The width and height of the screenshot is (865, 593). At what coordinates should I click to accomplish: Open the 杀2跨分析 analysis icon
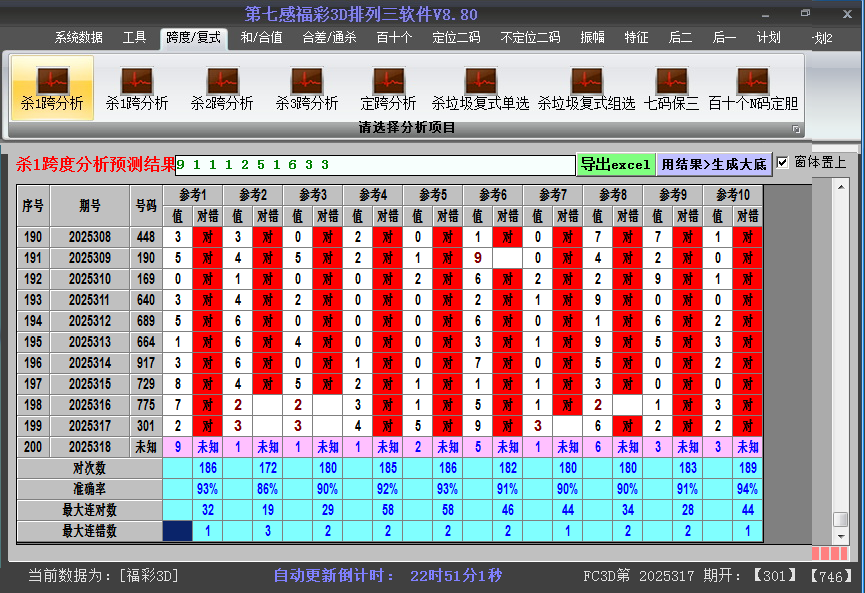click(222, 88)
